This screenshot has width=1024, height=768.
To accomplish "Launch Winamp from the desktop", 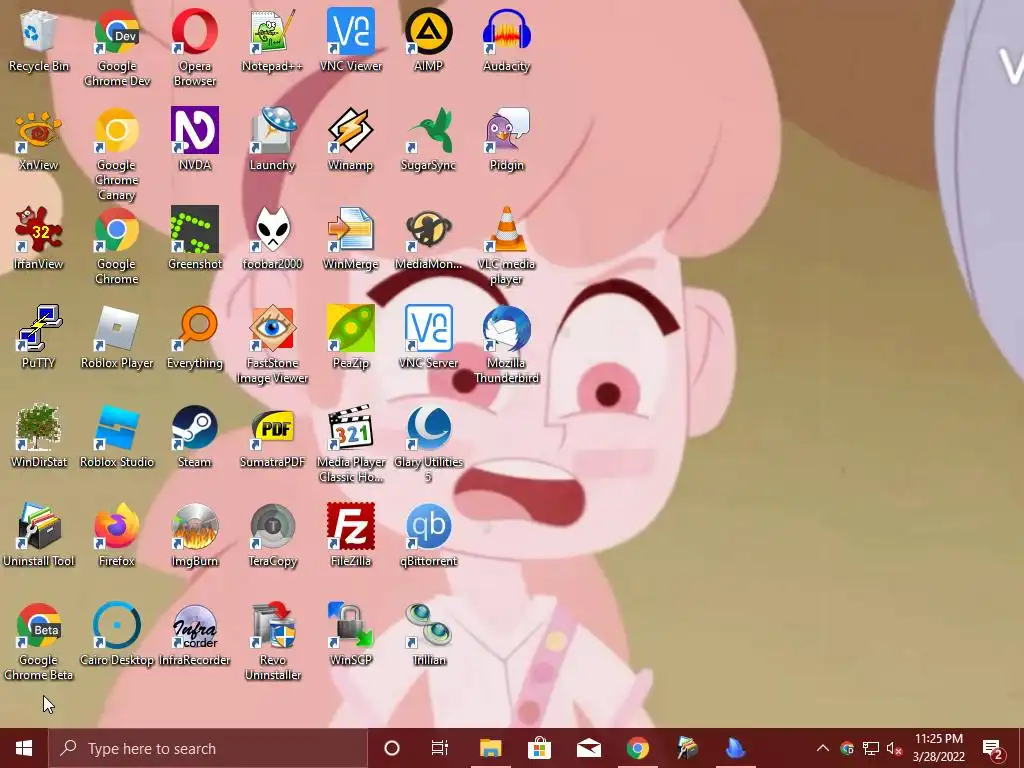I will coord(351,139).
